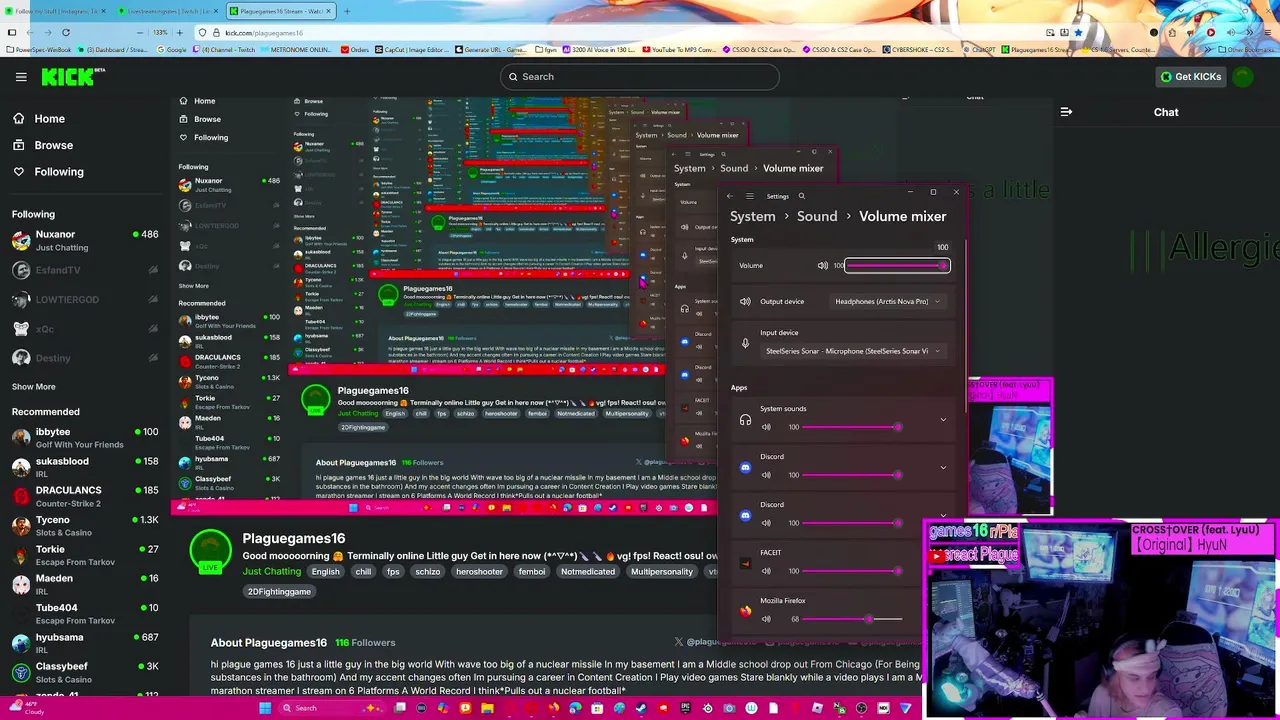
Task: Click the back arrow in the streamed Settings window
Action: [x=729, y=196]
